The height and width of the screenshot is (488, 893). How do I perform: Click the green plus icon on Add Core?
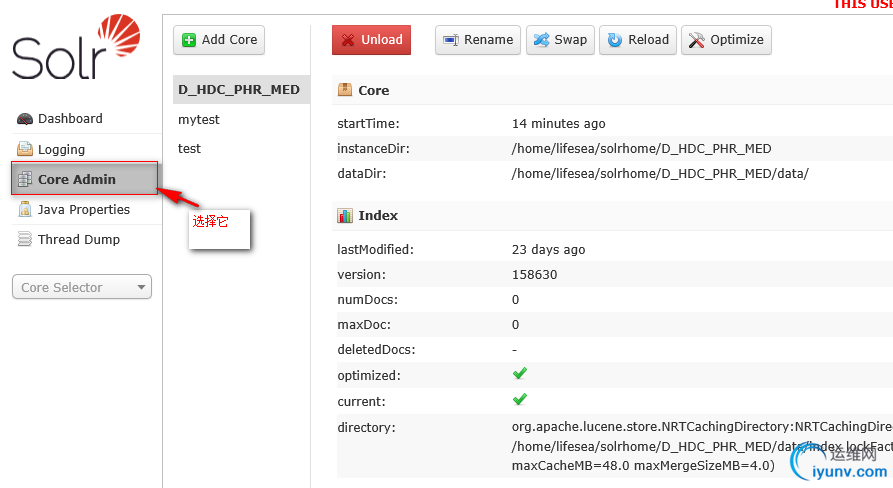pyautogui.click(x=189, y=40)
